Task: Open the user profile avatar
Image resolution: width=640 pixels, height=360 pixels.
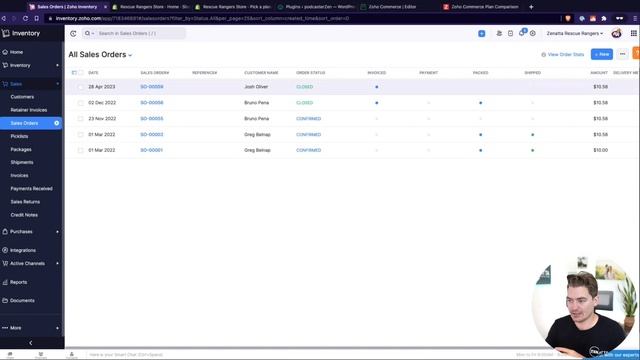Action: [x=616, y=33]
